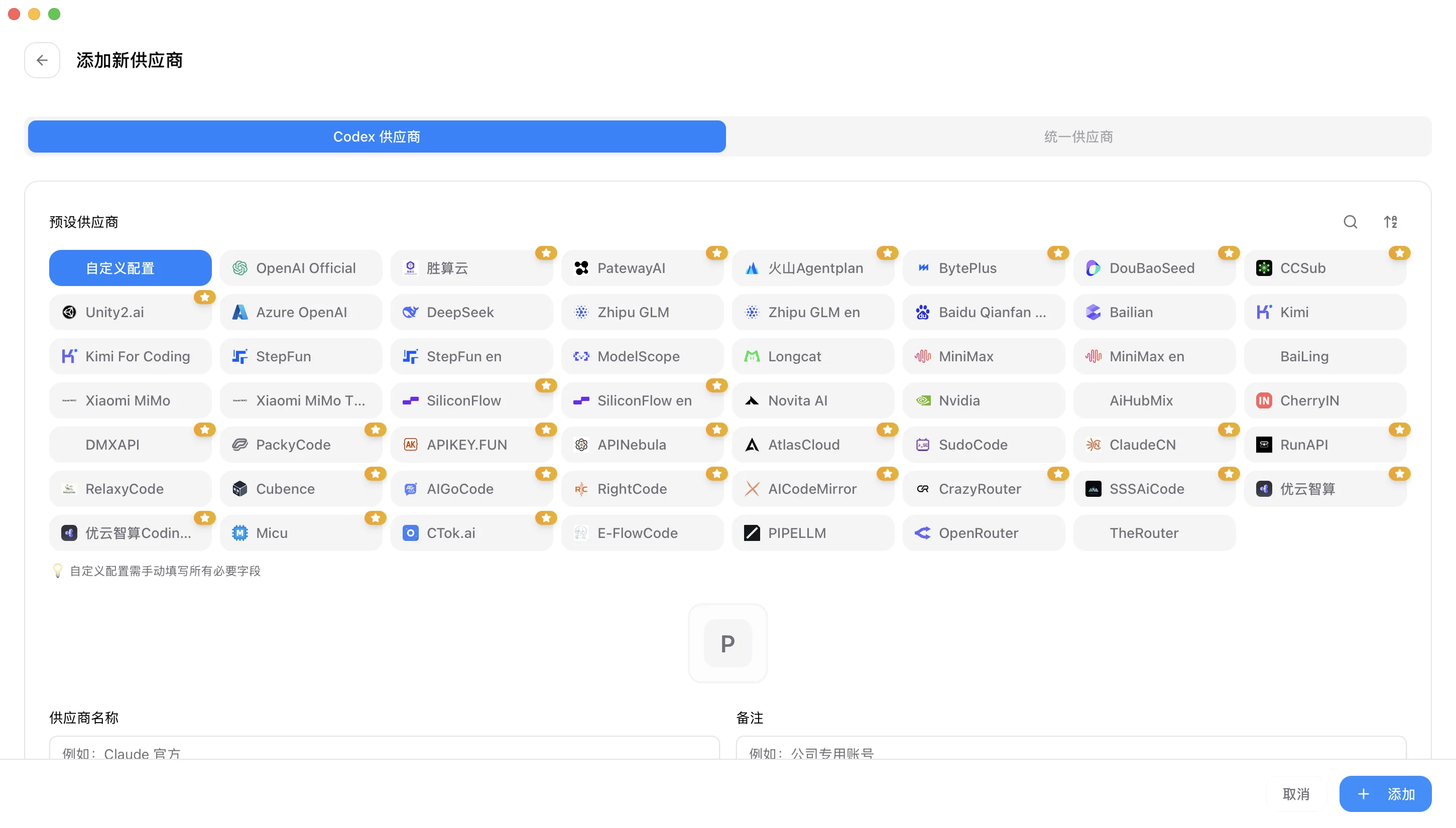Pick RightCode preset
This screenshot has height=828, width=1456.
click(x=642, y=489)
